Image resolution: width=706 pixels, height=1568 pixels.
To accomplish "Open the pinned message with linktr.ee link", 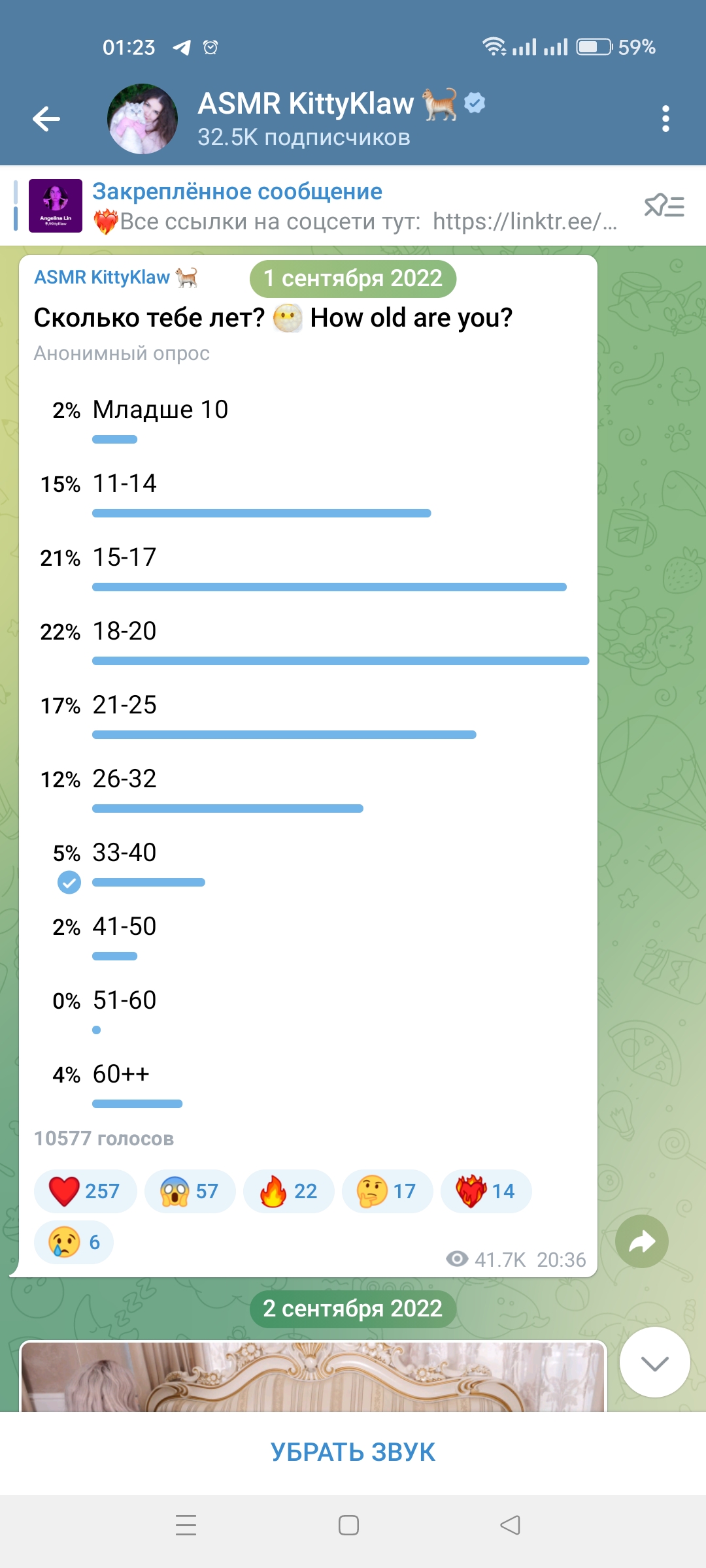I will 324,206.
